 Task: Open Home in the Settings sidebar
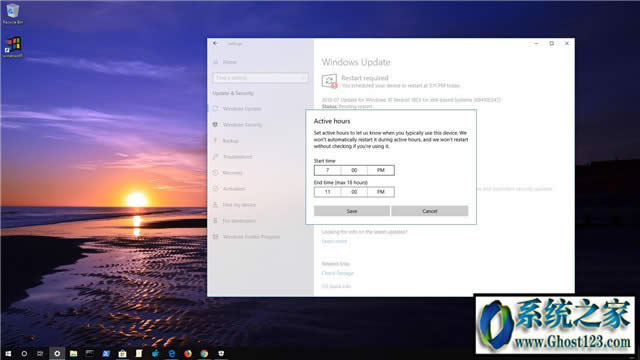point(229,62)
